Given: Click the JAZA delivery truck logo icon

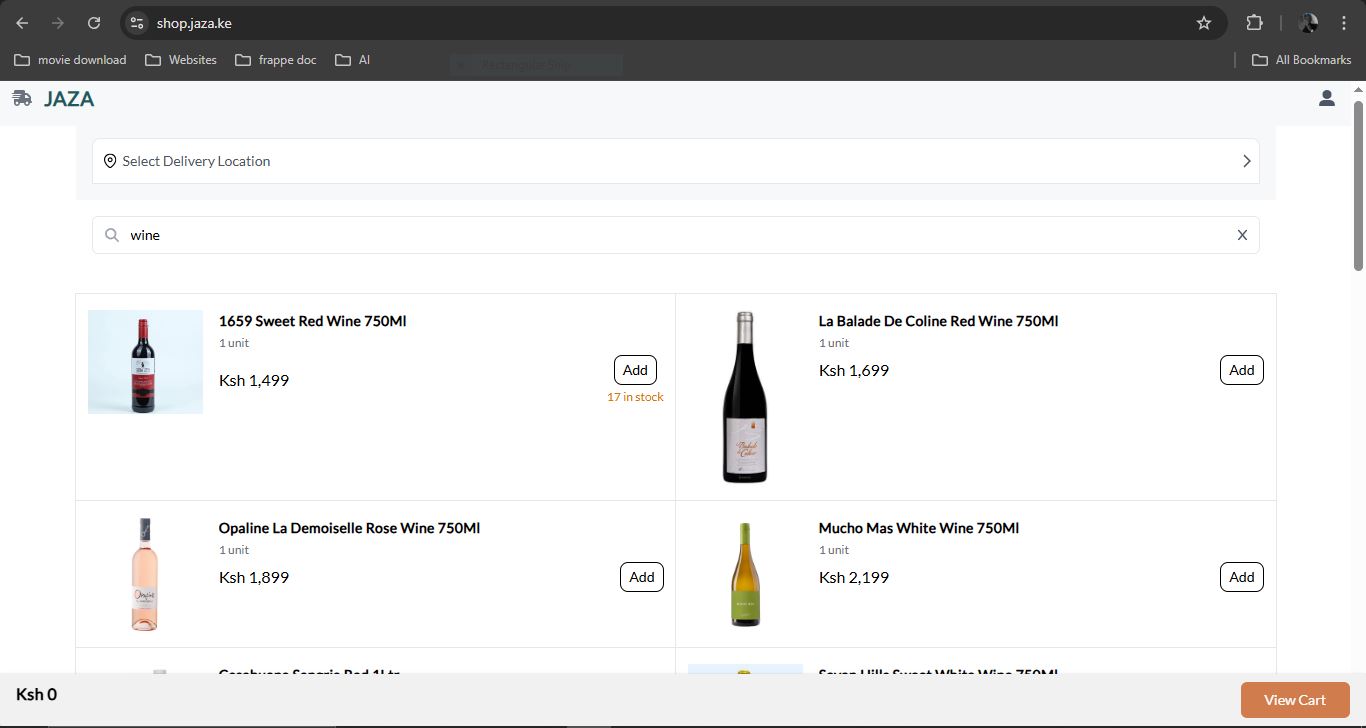Looking at the screenshot, I should (x=22, y=98).
